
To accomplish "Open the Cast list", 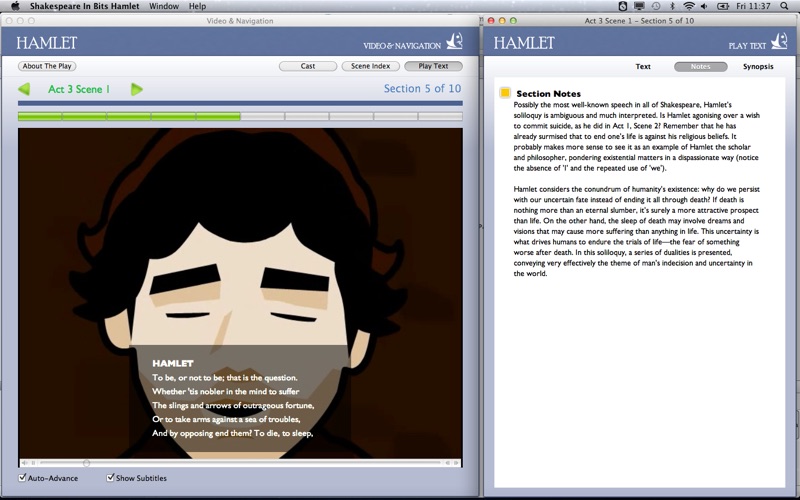I will [x=308, y=66].
